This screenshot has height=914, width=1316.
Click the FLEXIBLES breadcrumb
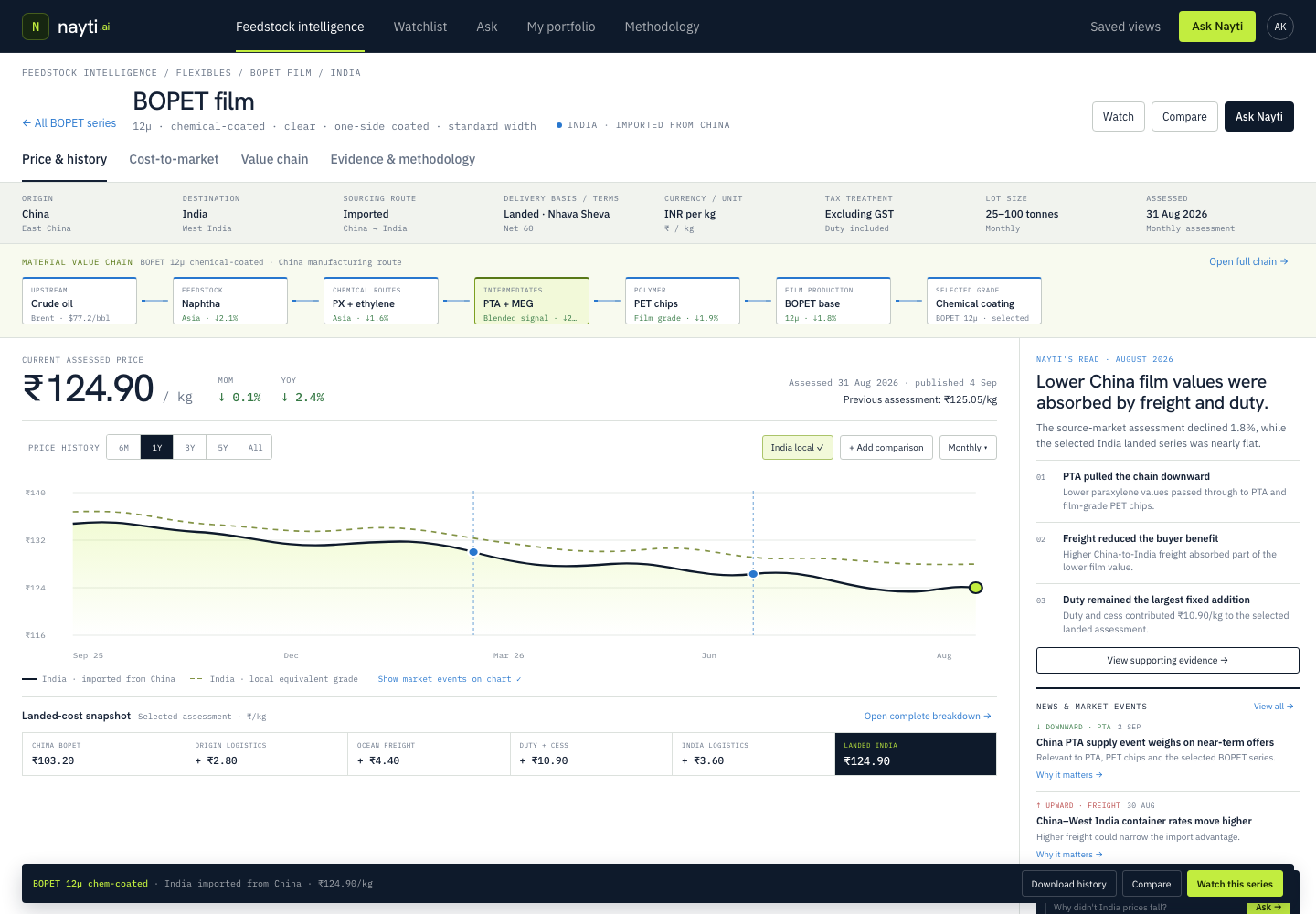(204, 73)
